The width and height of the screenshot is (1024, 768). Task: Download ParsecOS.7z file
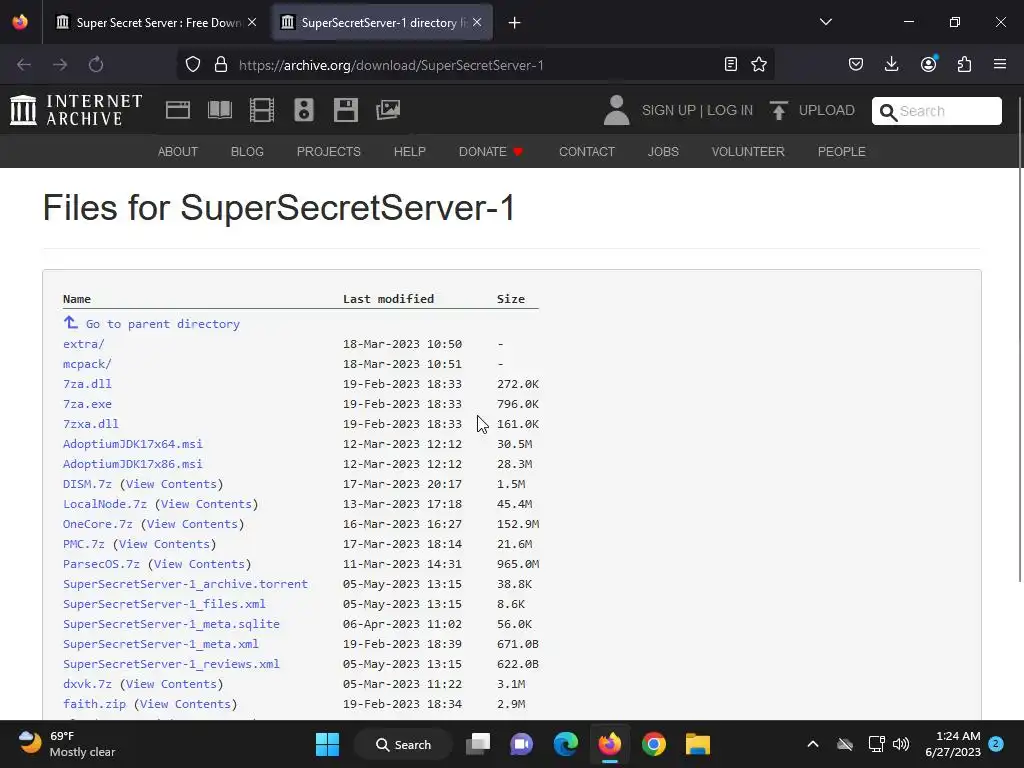[x=101, y=564]
